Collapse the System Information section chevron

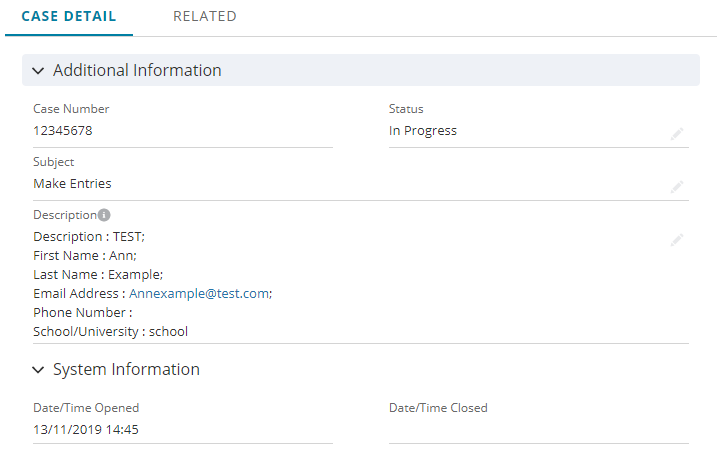click(x=38, y=370)
